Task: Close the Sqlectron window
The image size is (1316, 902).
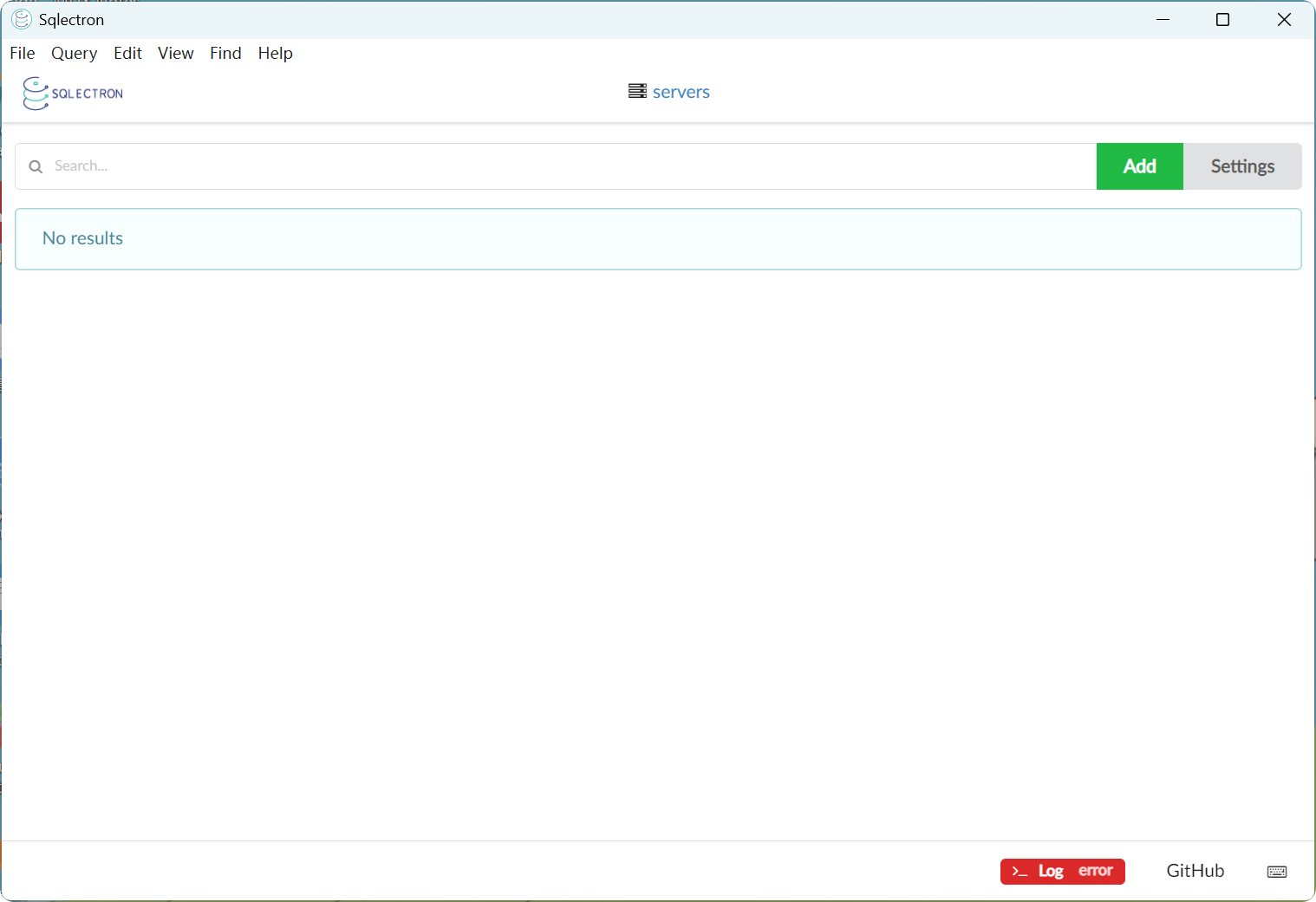Action: [x=1284, y=19]
